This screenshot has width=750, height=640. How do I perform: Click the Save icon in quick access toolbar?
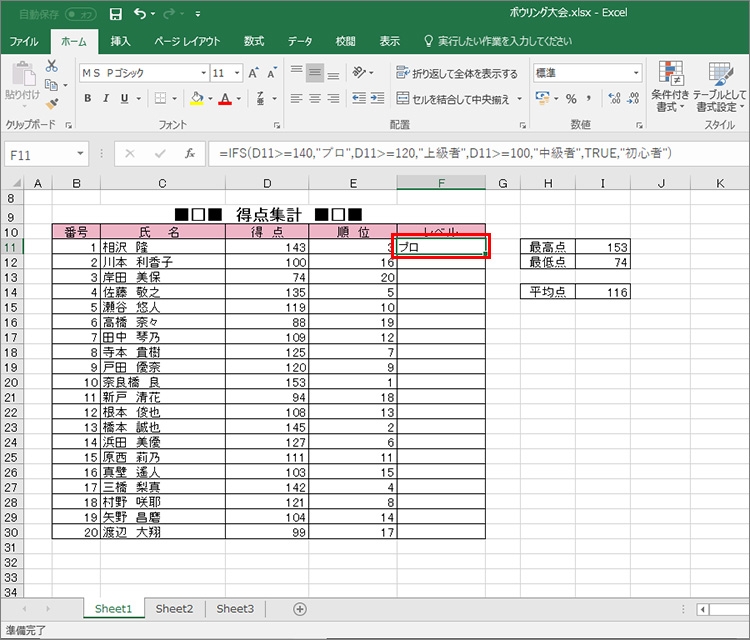coord(116,15)
